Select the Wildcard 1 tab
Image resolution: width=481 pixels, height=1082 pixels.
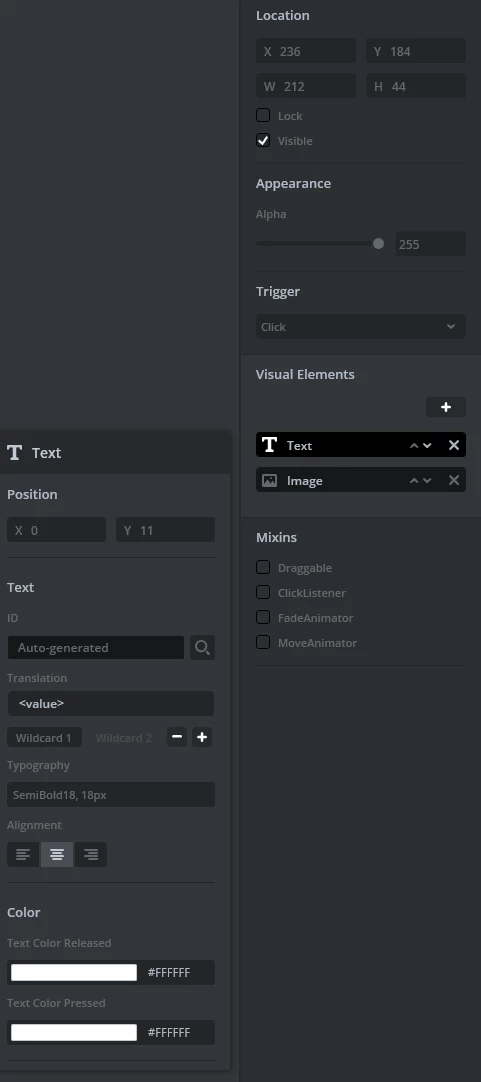(44, 738)
